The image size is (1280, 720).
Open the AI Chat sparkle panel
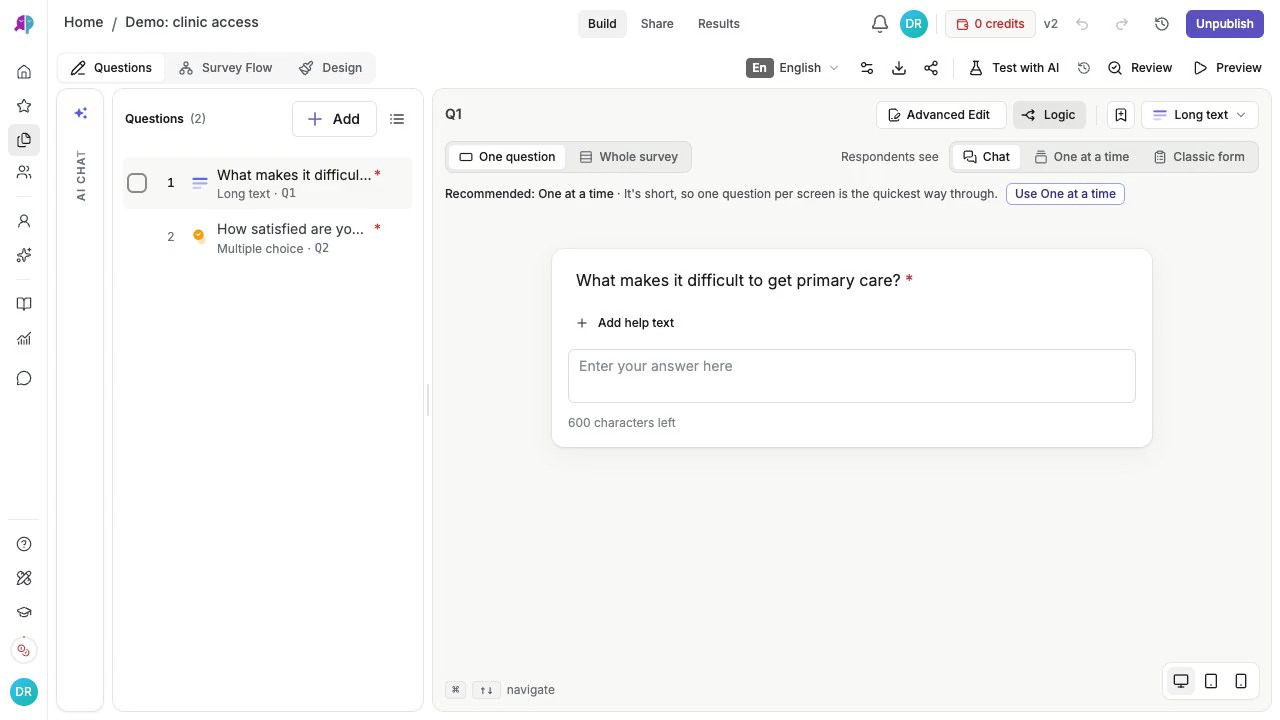81,113
